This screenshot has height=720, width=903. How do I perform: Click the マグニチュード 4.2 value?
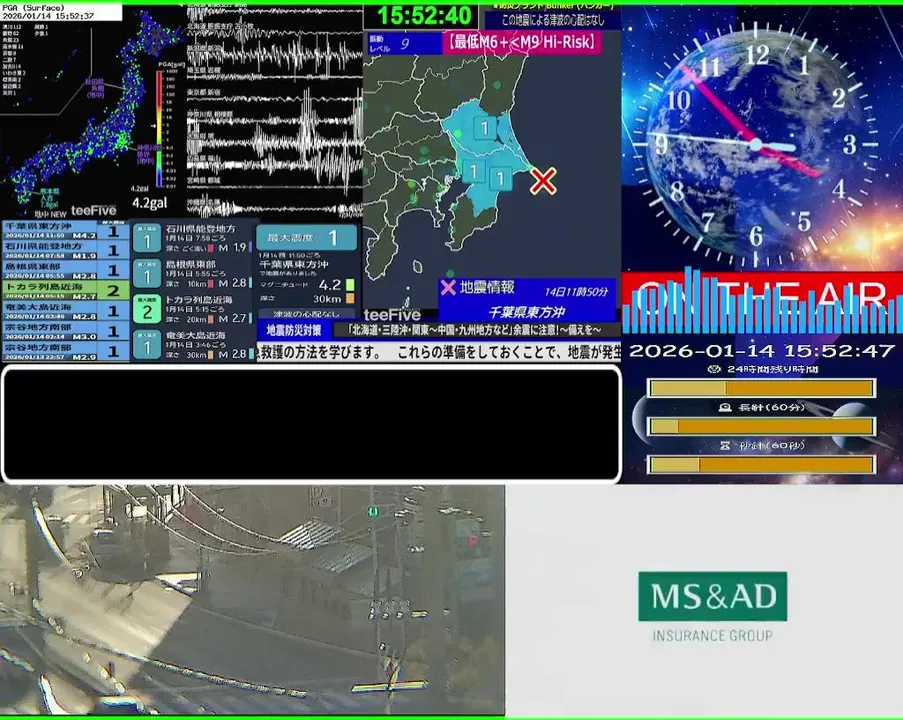(x=329, y=285)
